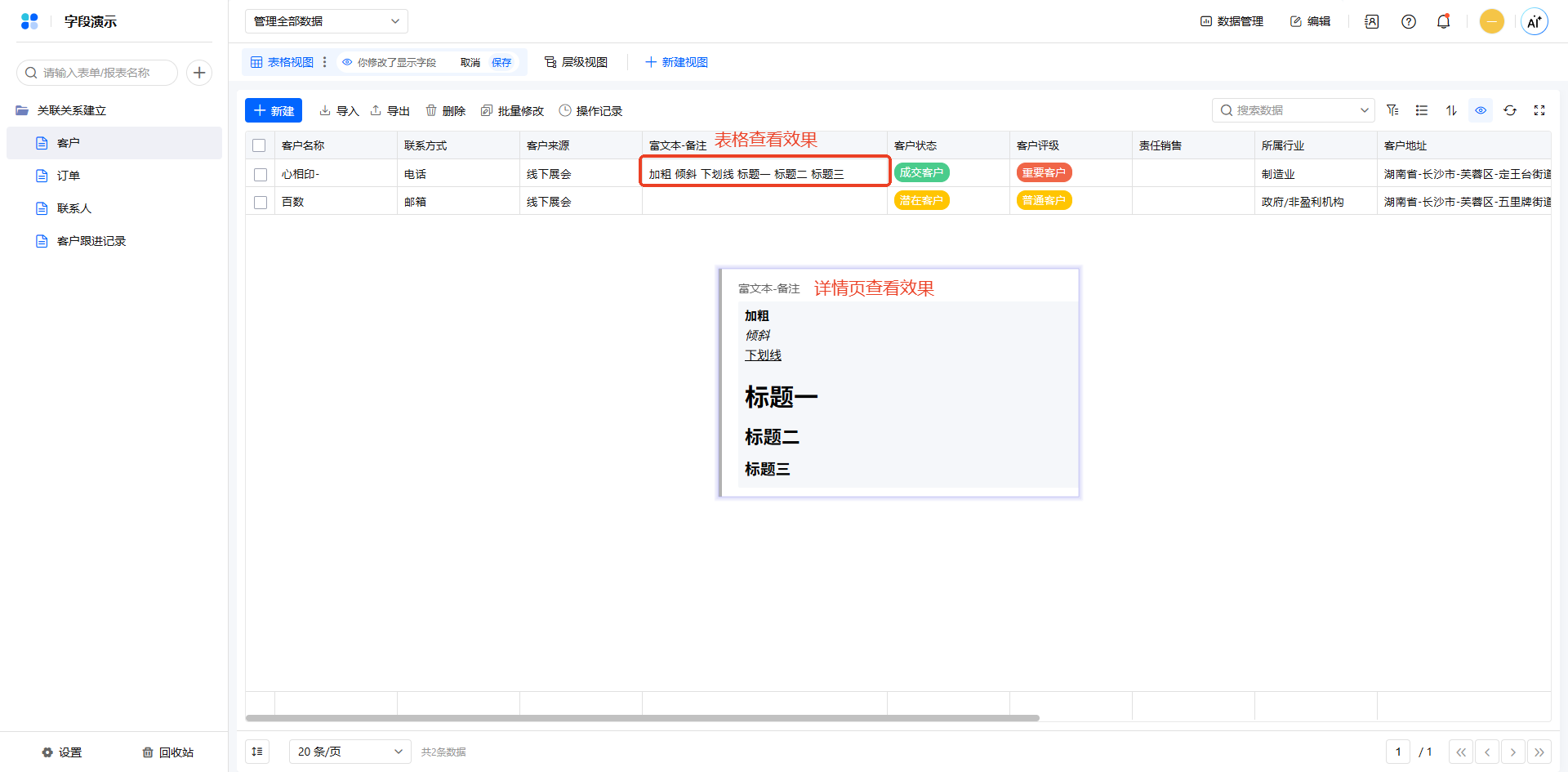Click the help question mark icon

(x=1409, y=22)
